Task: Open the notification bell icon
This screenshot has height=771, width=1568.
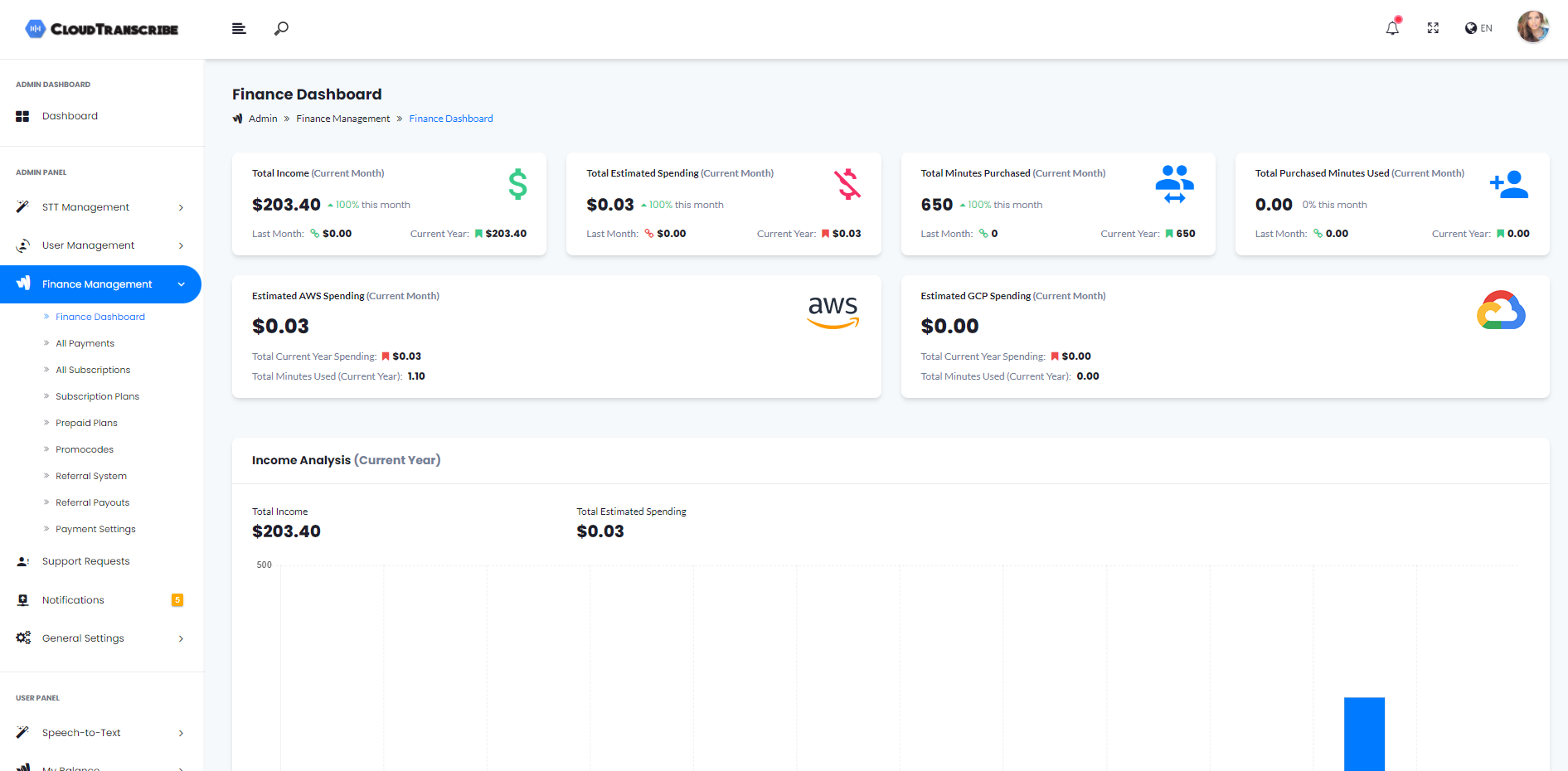Action: [1392, 28]
